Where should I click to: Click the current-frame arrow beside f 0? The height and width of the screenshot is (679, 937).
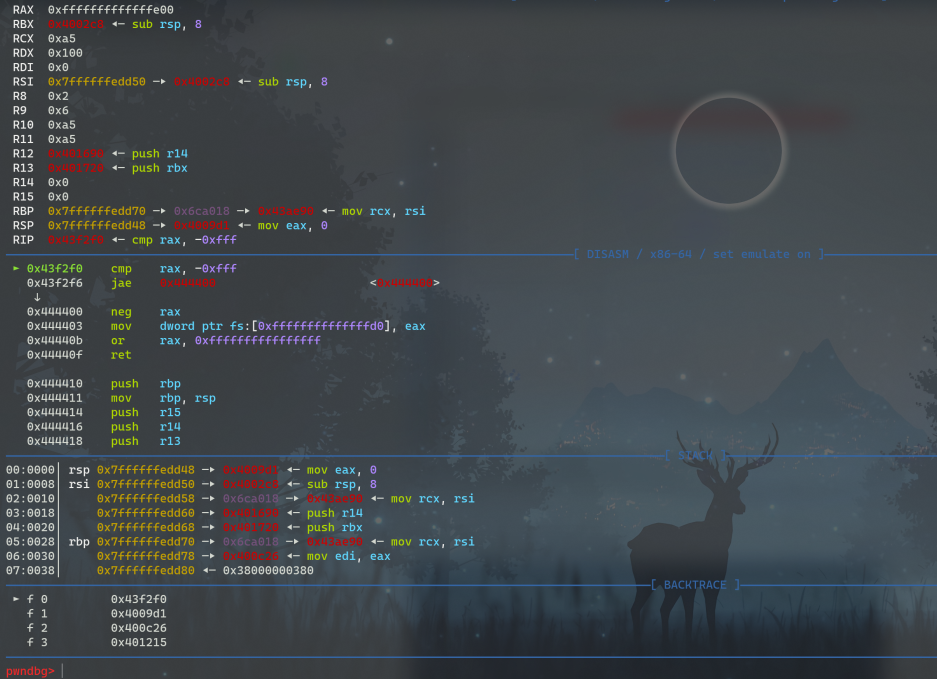click(x=16, y=599)
